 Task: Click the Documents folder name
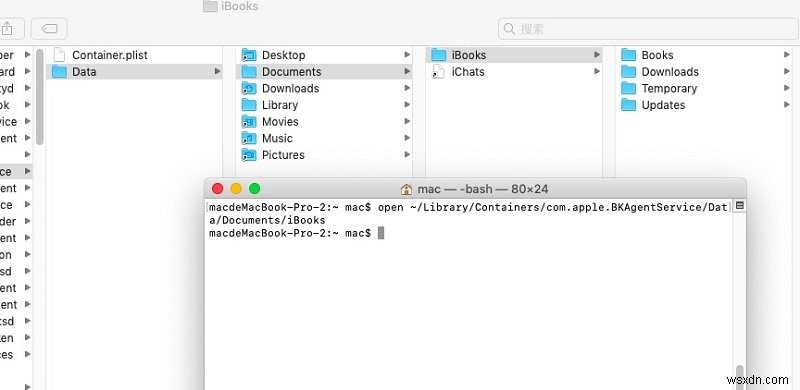point(292,72)
